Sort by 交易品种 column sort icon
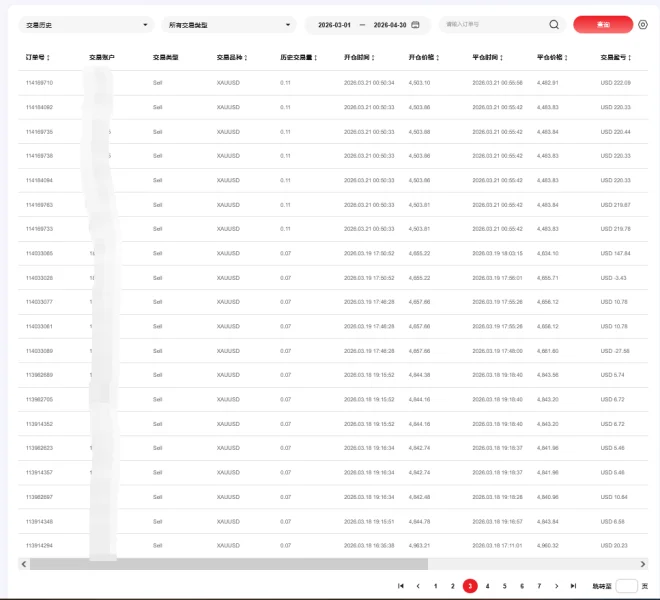Viewport: 660px width, 600px height. [x=245, y=58]
